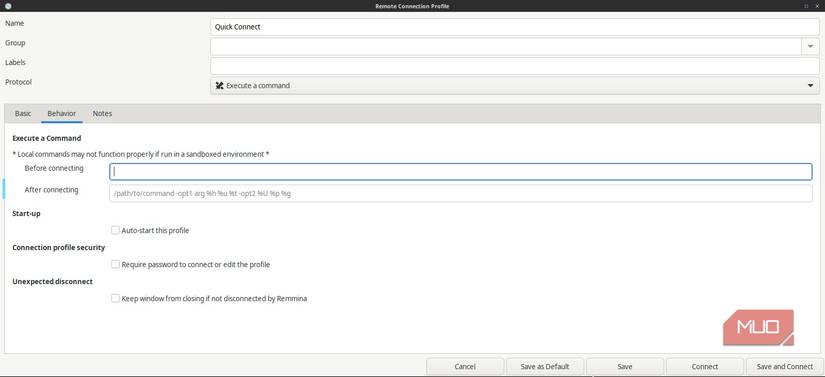
Task: Click into the Group text field
Action: [506, 46]
